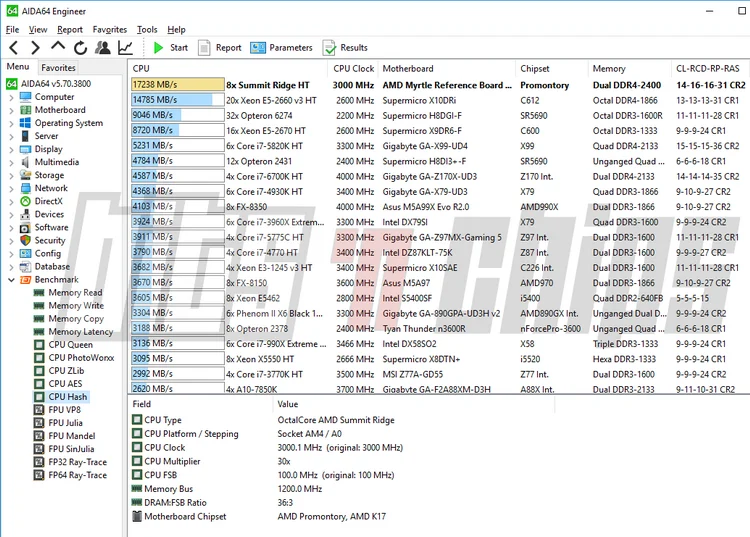This screenshot has width=750, height=537.
Task: Click 'Socket AM4 / A0' value
Action: pos(309,434)
